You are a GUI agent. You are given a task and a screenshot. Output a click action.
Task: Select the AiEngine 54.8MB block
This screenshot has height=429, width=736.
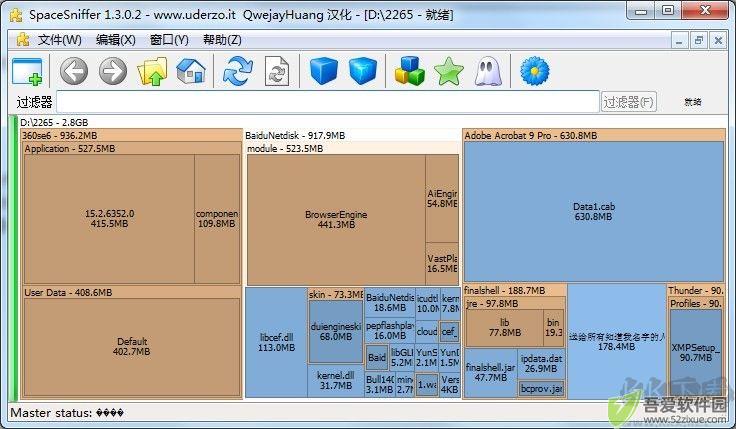(442, 199)
